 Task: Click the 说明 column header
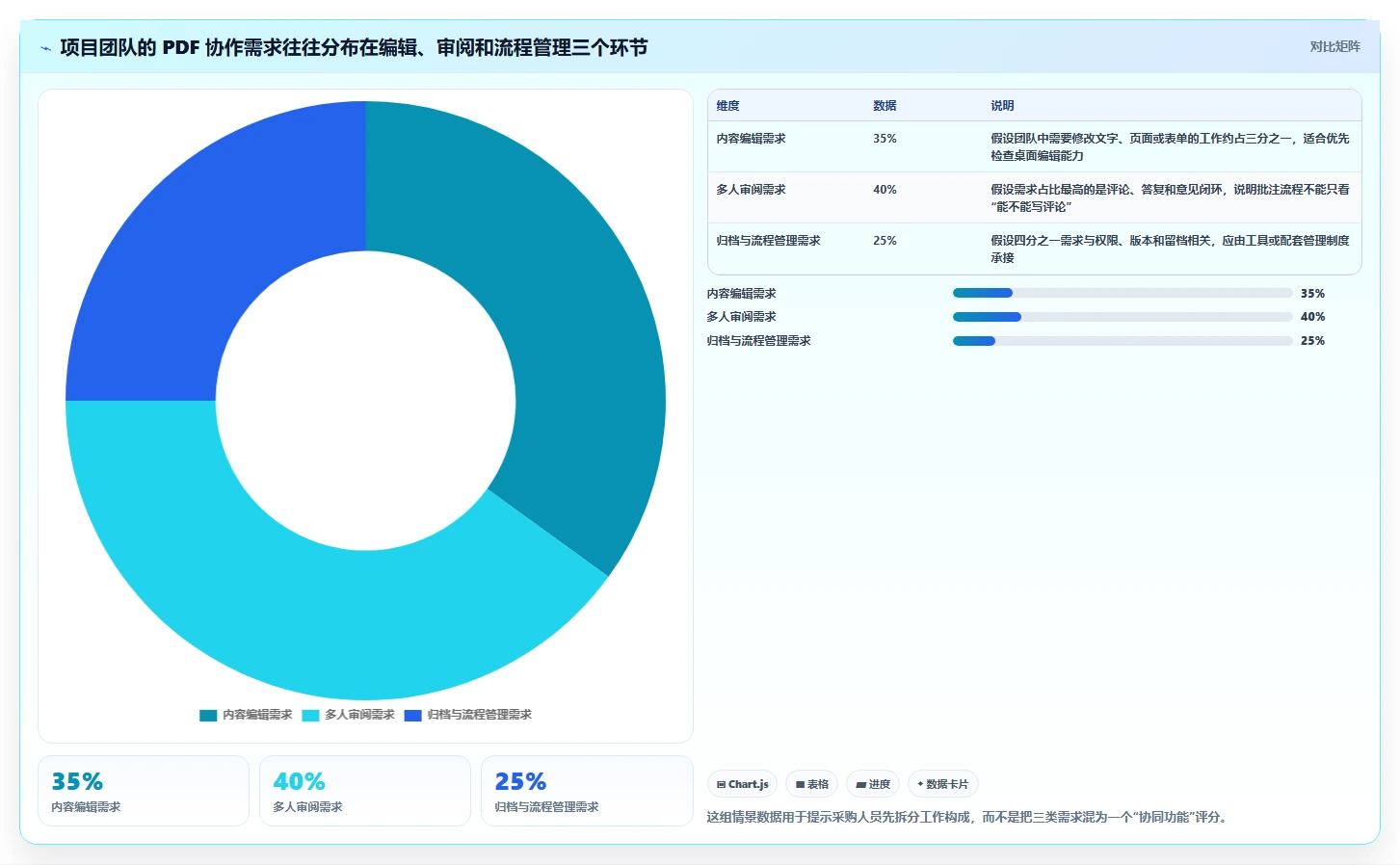tap(1002, 106)
